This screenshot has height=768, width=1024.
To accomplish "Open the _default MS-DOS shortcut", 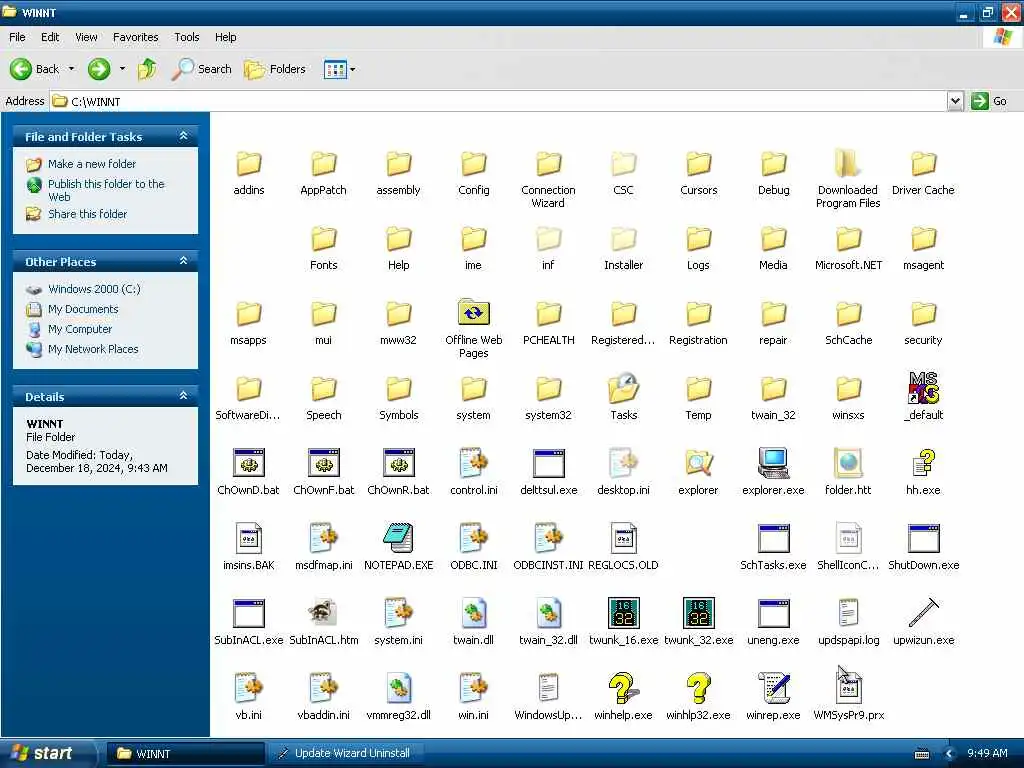I will point(923,388).
